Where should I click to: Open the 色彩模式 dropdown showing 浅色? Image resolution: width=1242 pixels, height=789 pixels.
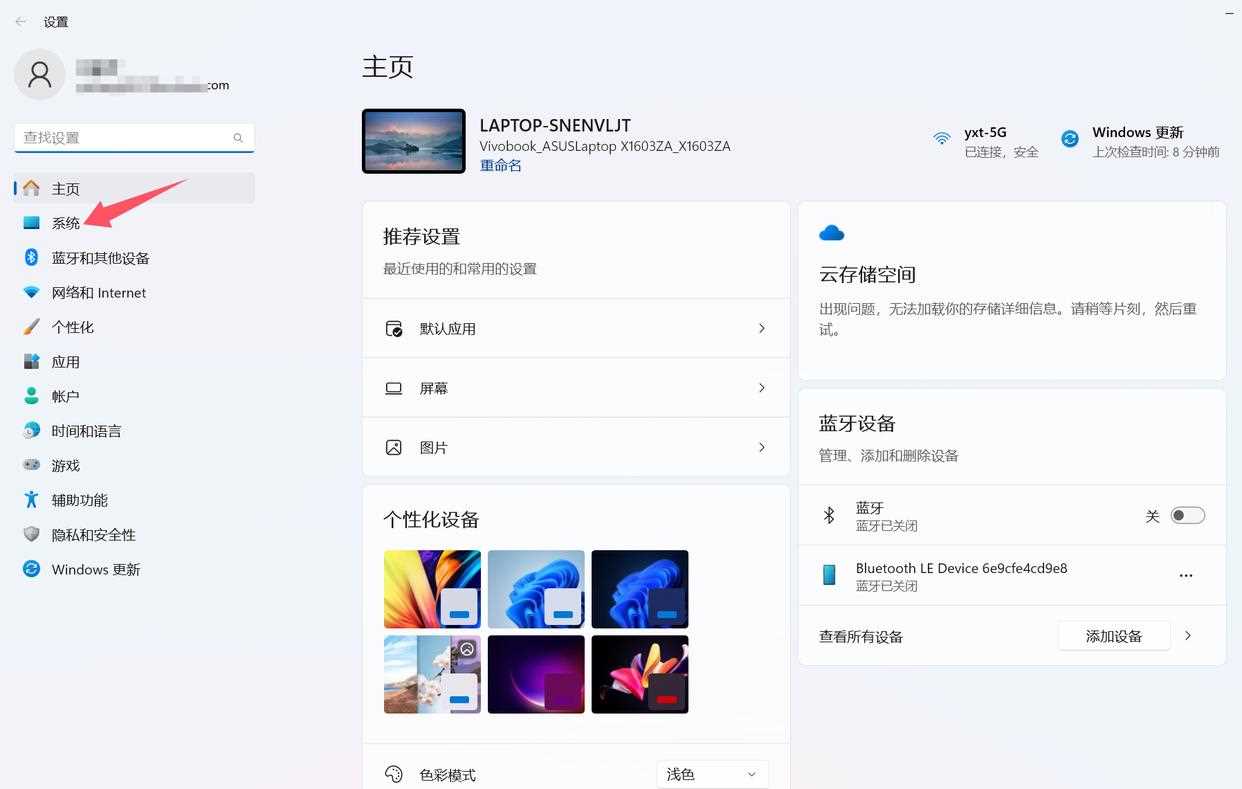(x=711, y=773)
